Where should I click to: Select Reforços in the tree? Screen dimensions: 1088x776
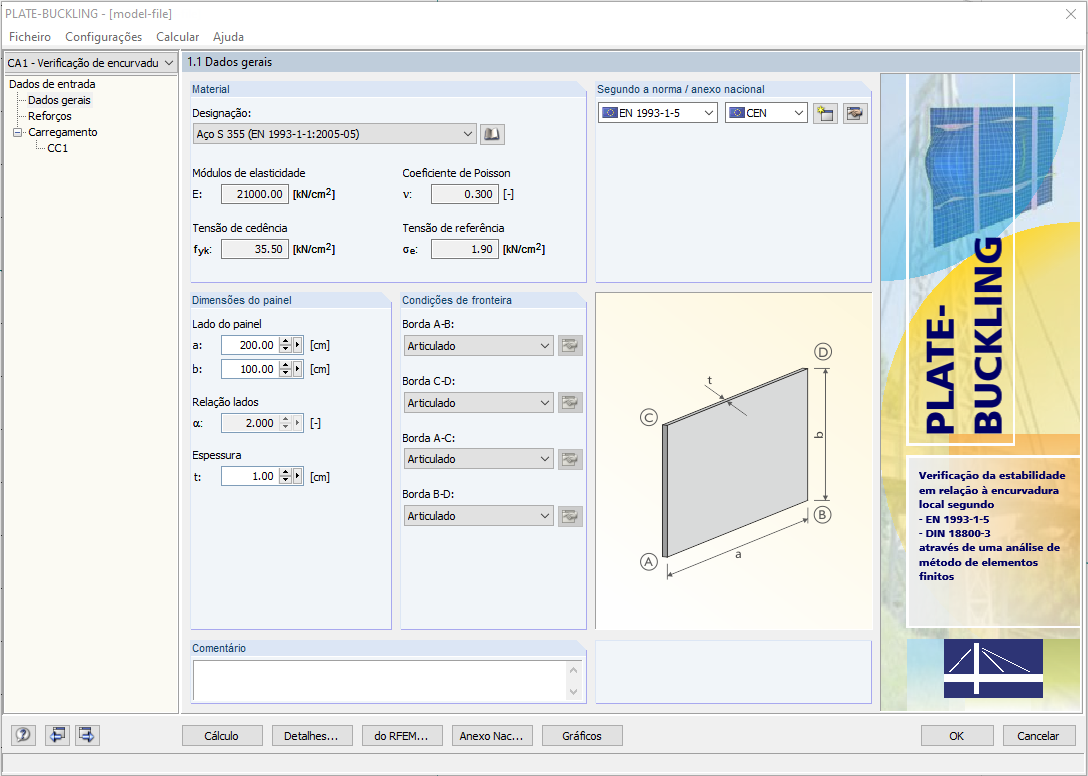pyautogui.click(x=49, y=116)
